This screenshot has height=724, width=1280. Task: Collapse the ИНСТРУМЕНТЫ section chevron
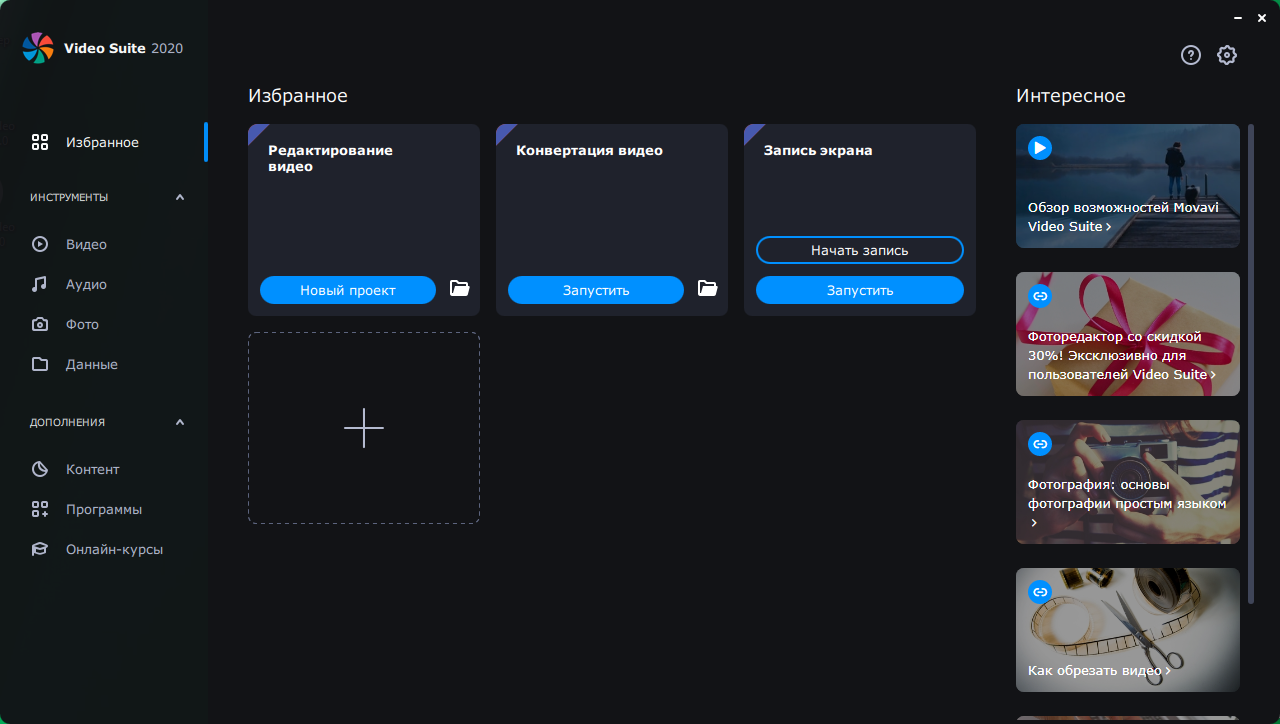(x=180, y=197)
